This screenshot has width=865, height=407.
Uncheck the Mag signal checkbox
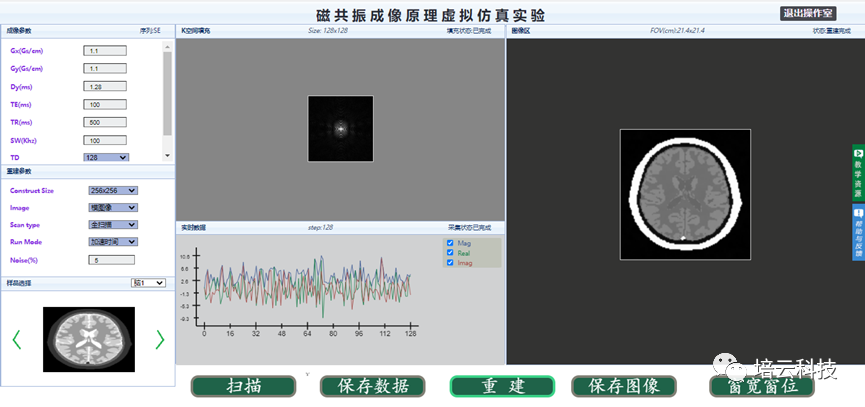451,243
